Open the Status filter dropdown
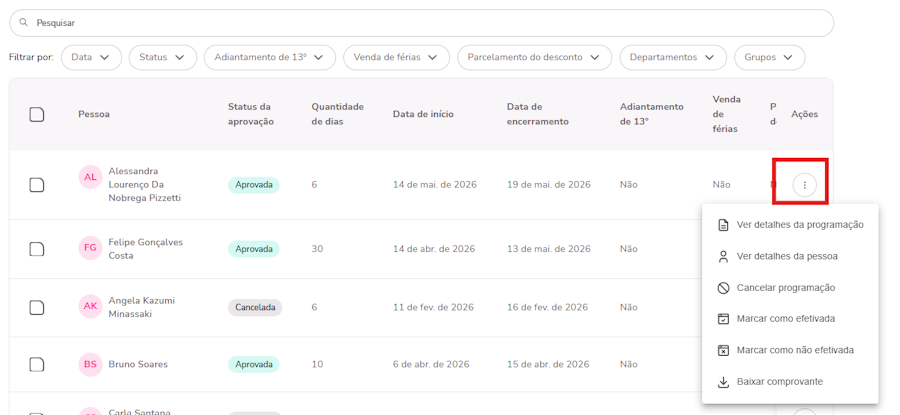 tap(162, 57)
